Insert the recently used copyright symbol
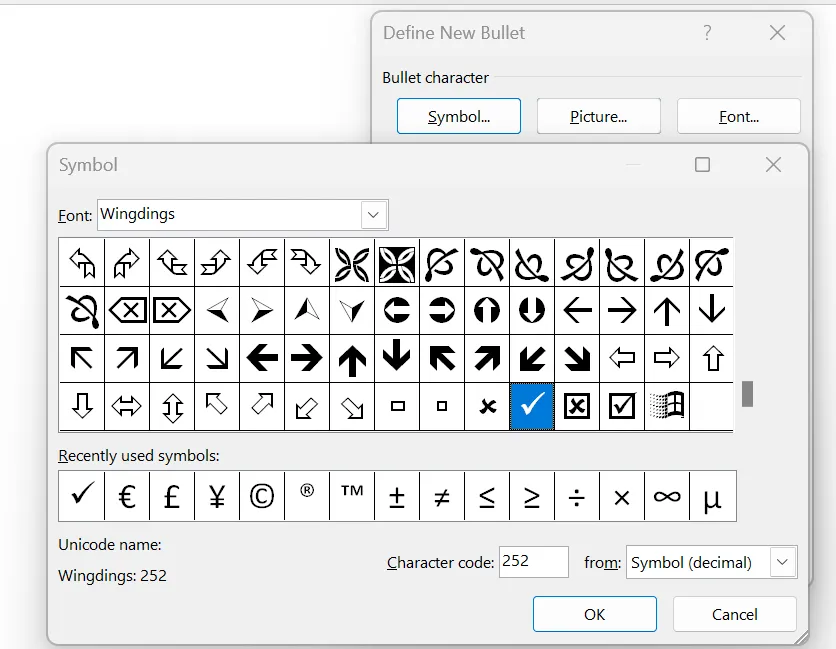Screen dimensions: 836x649 click(x=262, y=496)
